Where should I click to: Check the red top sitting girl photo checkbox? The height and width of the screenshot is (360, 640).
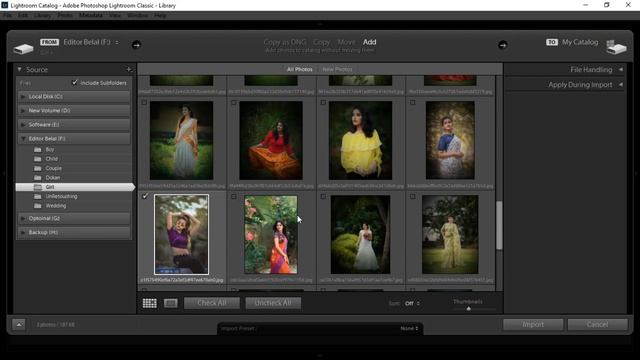(234, 102)
